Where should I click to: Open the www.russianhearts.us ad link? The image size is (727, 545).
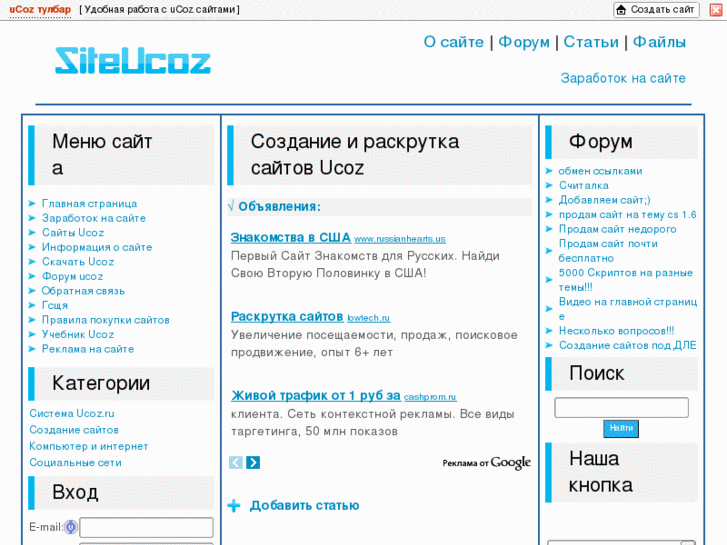click(400, 239)
